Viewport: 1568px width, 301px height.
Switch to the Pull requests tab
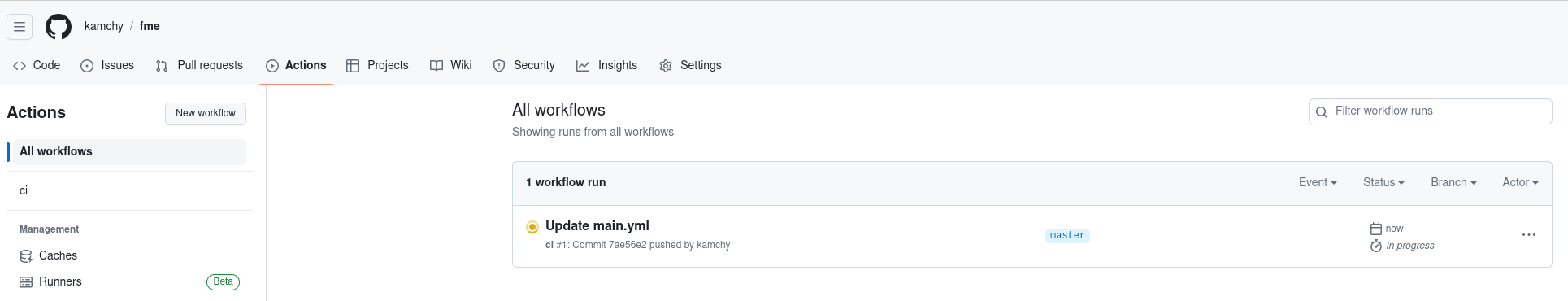coord(199,66)
